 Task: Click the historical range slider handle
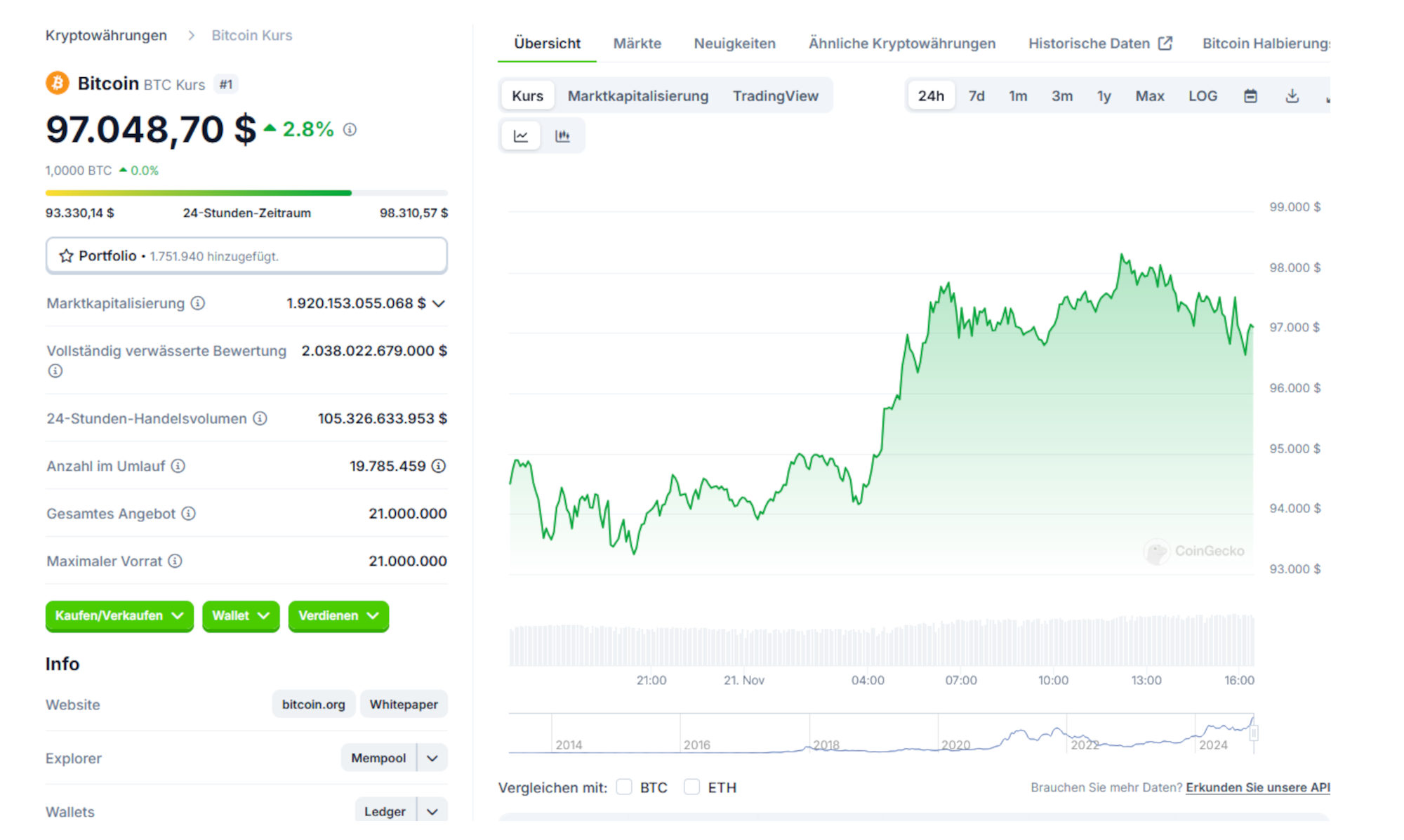tap(1254, 733)
